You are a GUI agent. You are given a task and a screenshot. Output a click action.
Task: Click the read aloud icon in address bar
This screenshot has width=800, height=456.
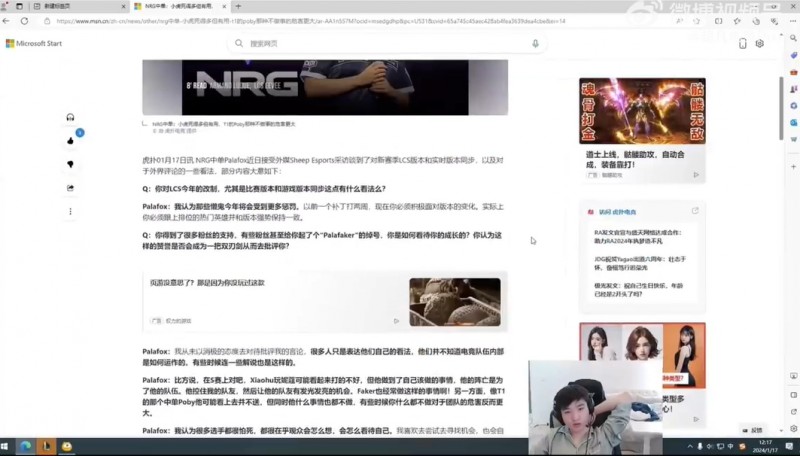[x=680, y=21]
